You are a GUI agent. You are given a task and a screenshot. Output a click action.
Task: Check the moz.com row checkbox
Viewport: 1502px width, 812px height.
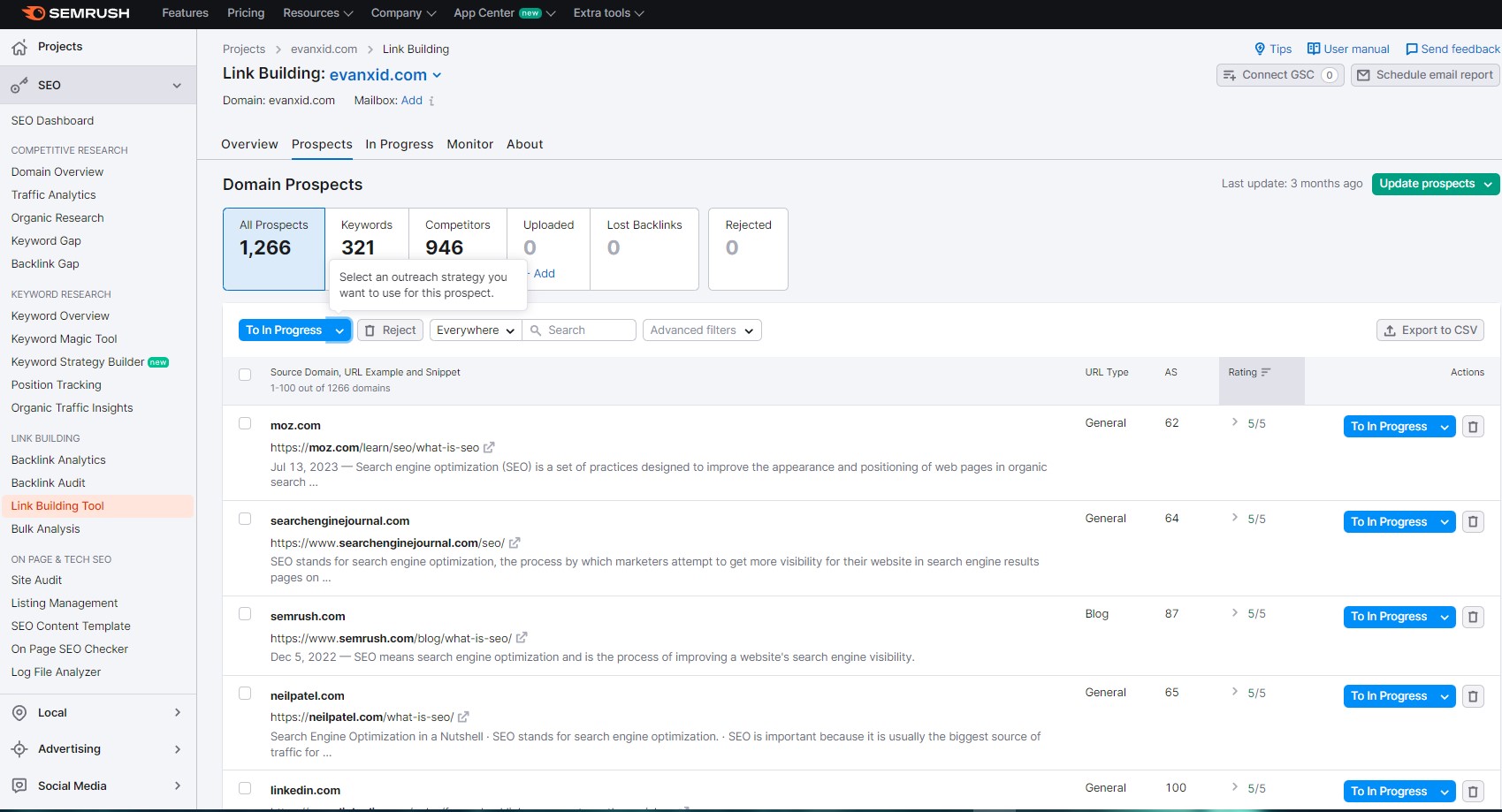[245, 424]
